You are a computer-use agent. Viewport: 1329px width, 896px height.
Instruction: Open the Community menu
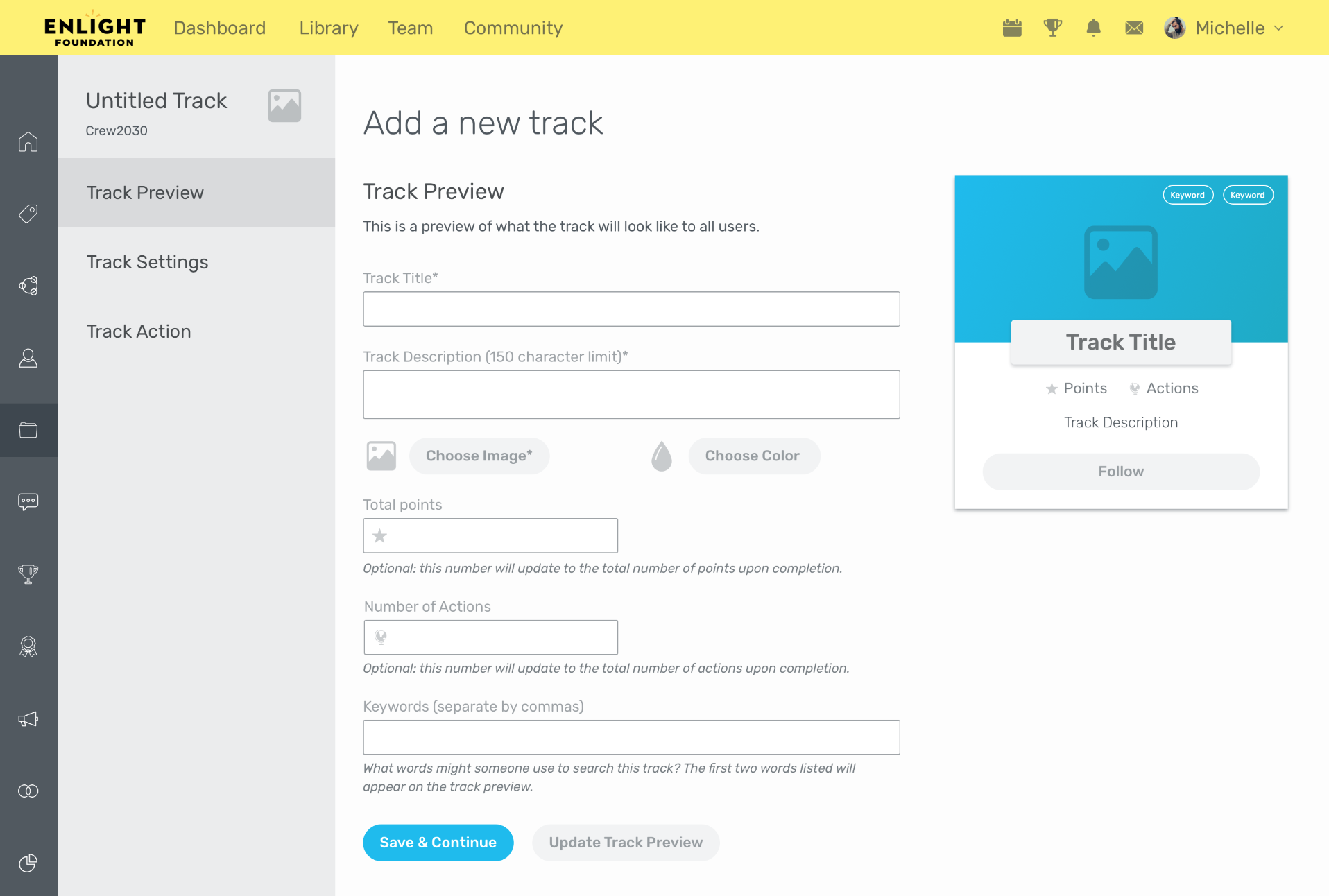coord(513,28)
